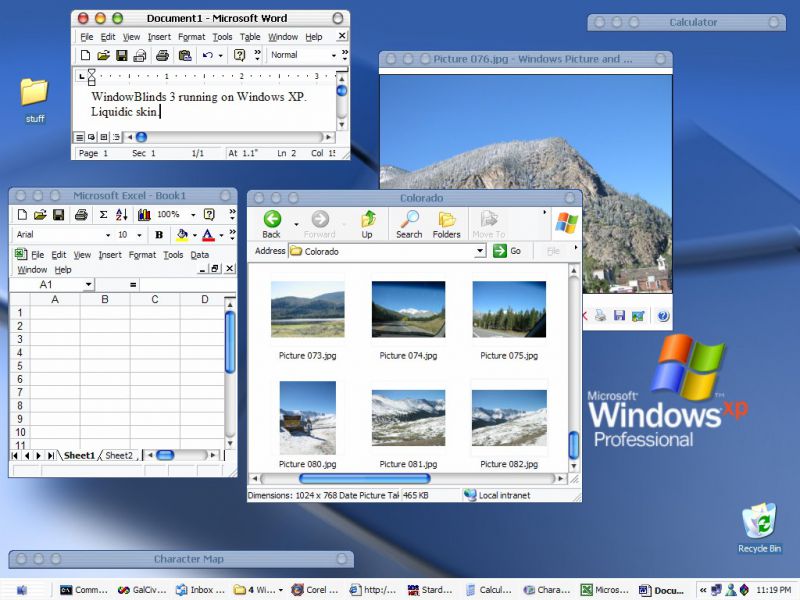This screenshot has width=800, height=600.
Task: Click Sort Ascending icon in Excel
Action: click(x=123, y=214)
